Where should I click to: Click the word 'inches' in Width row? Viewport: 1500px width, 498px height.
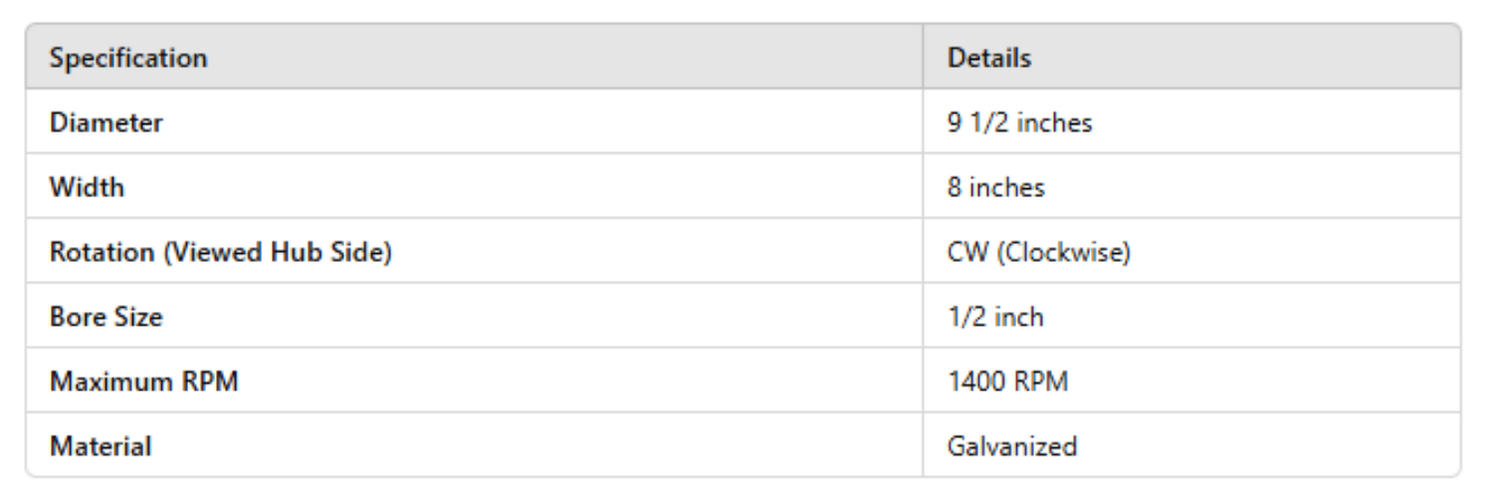pos(1008,187)
